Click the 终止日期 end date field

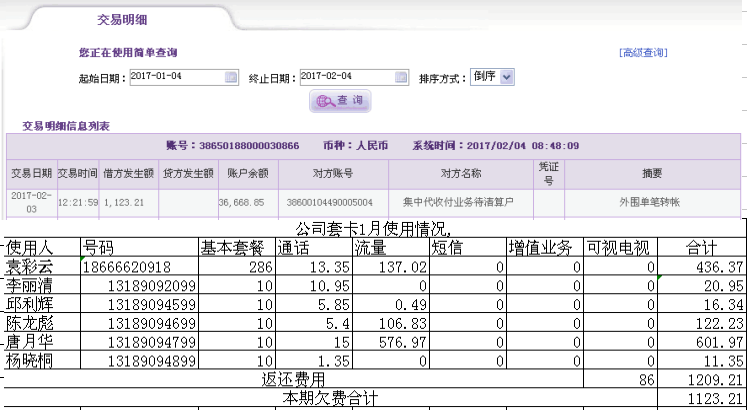tap(346, 77)
